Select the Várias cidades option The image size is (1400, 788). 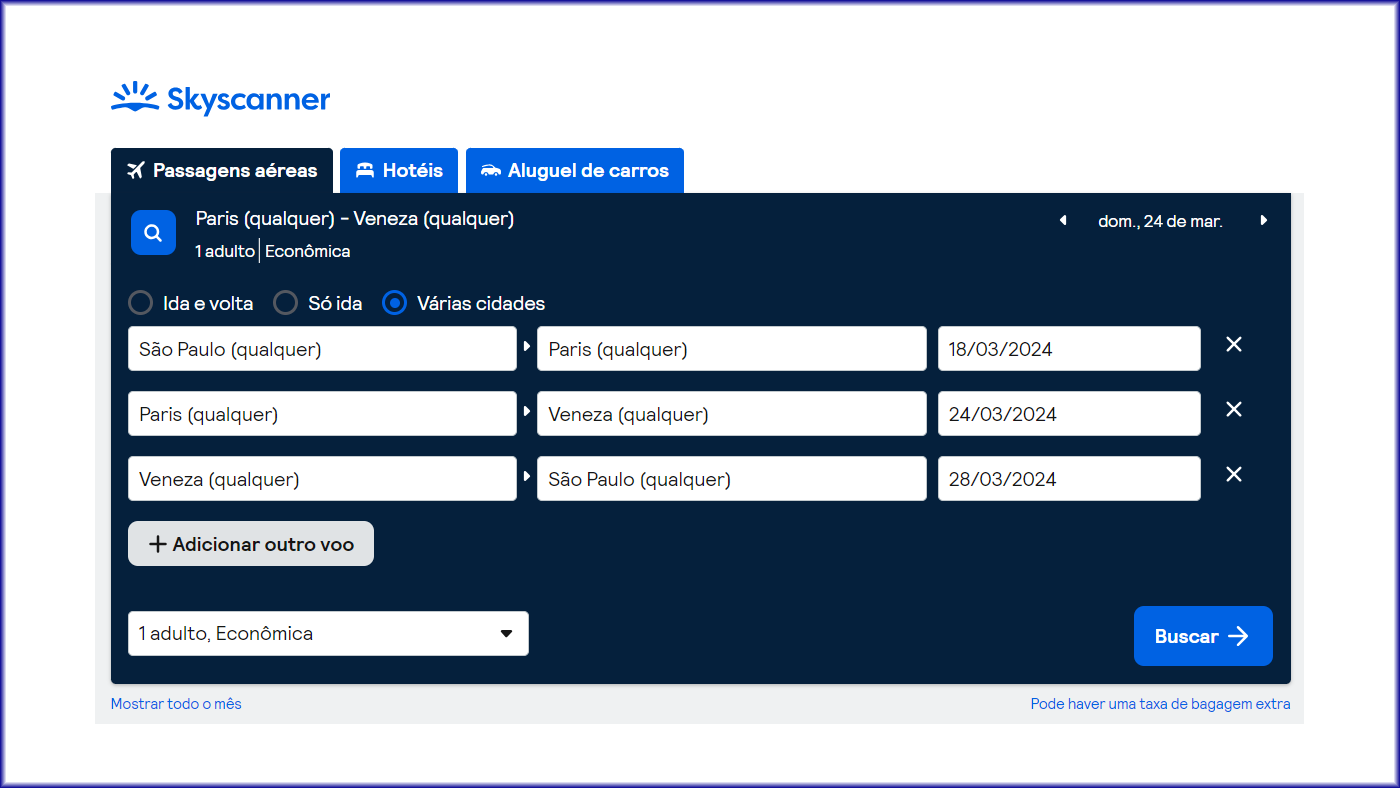[x=395, y=303]
